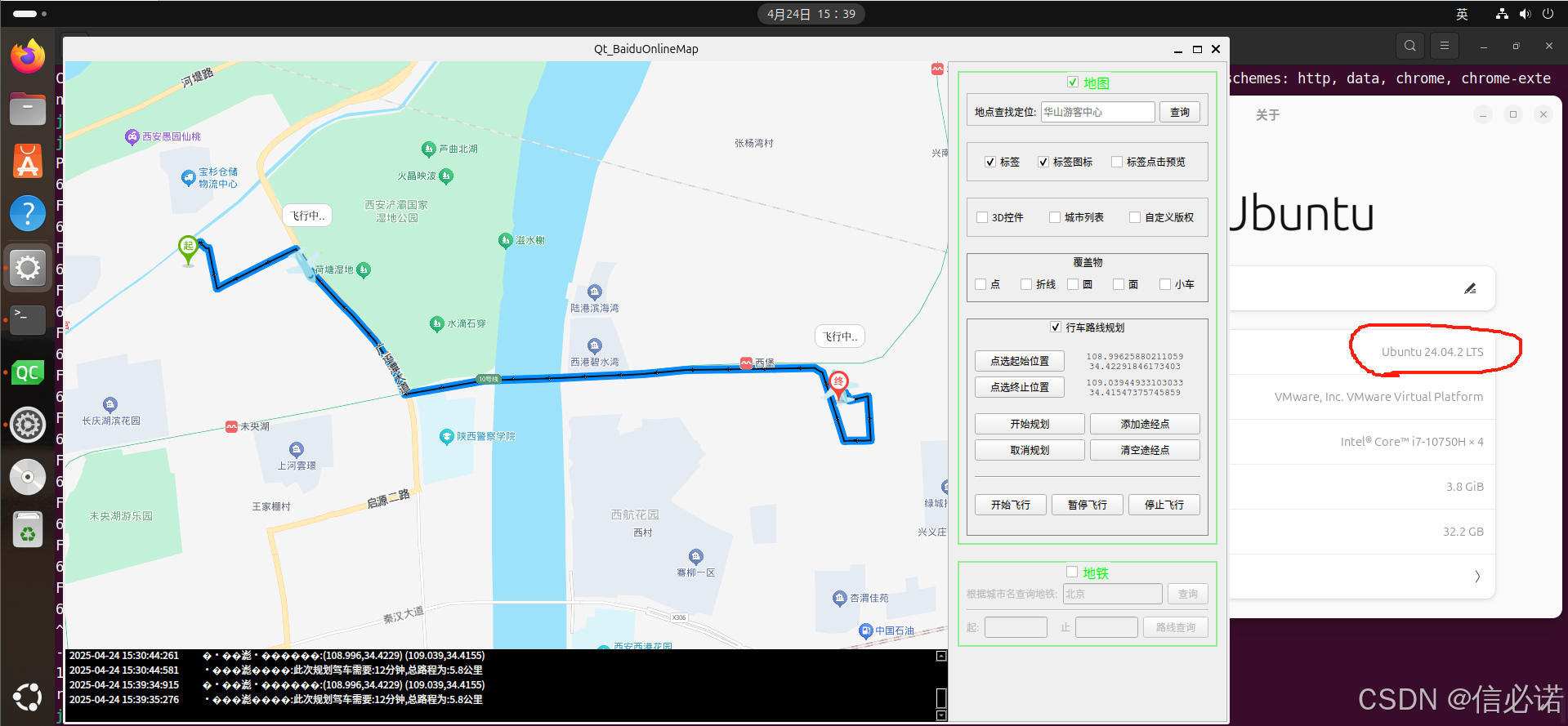1568x726 pixels.
Task: Click 点选起始位置 button
Action: (x=1020, y=361)
